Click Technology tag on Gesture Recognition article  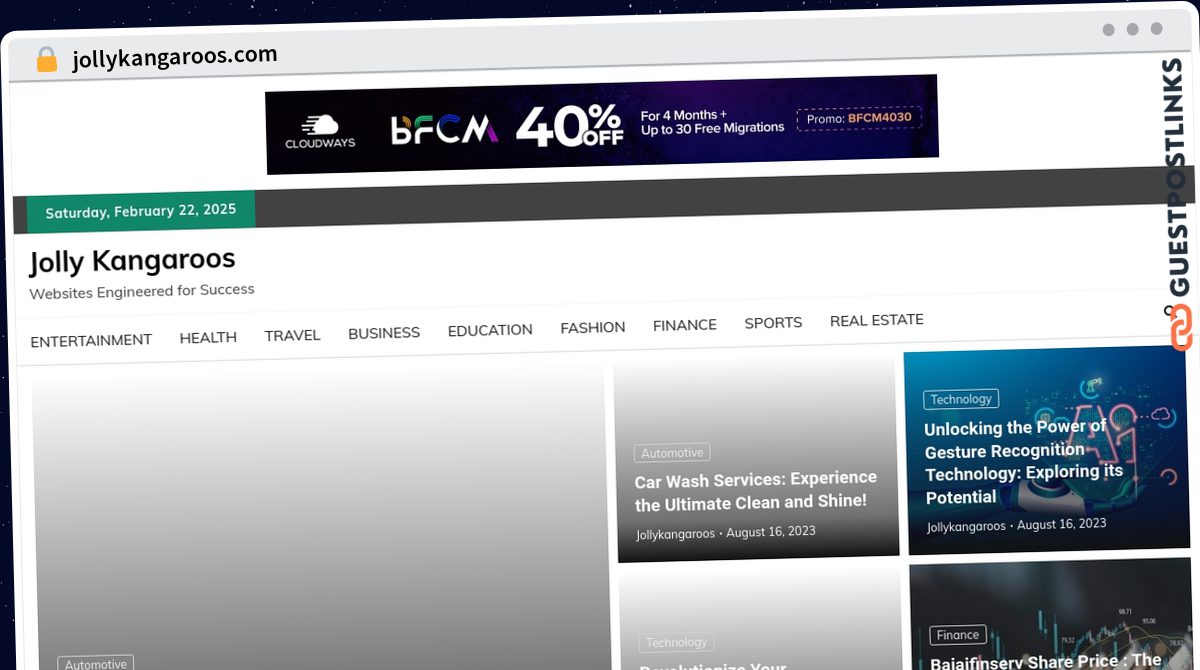pyautogui.click(x=961, y=399)
